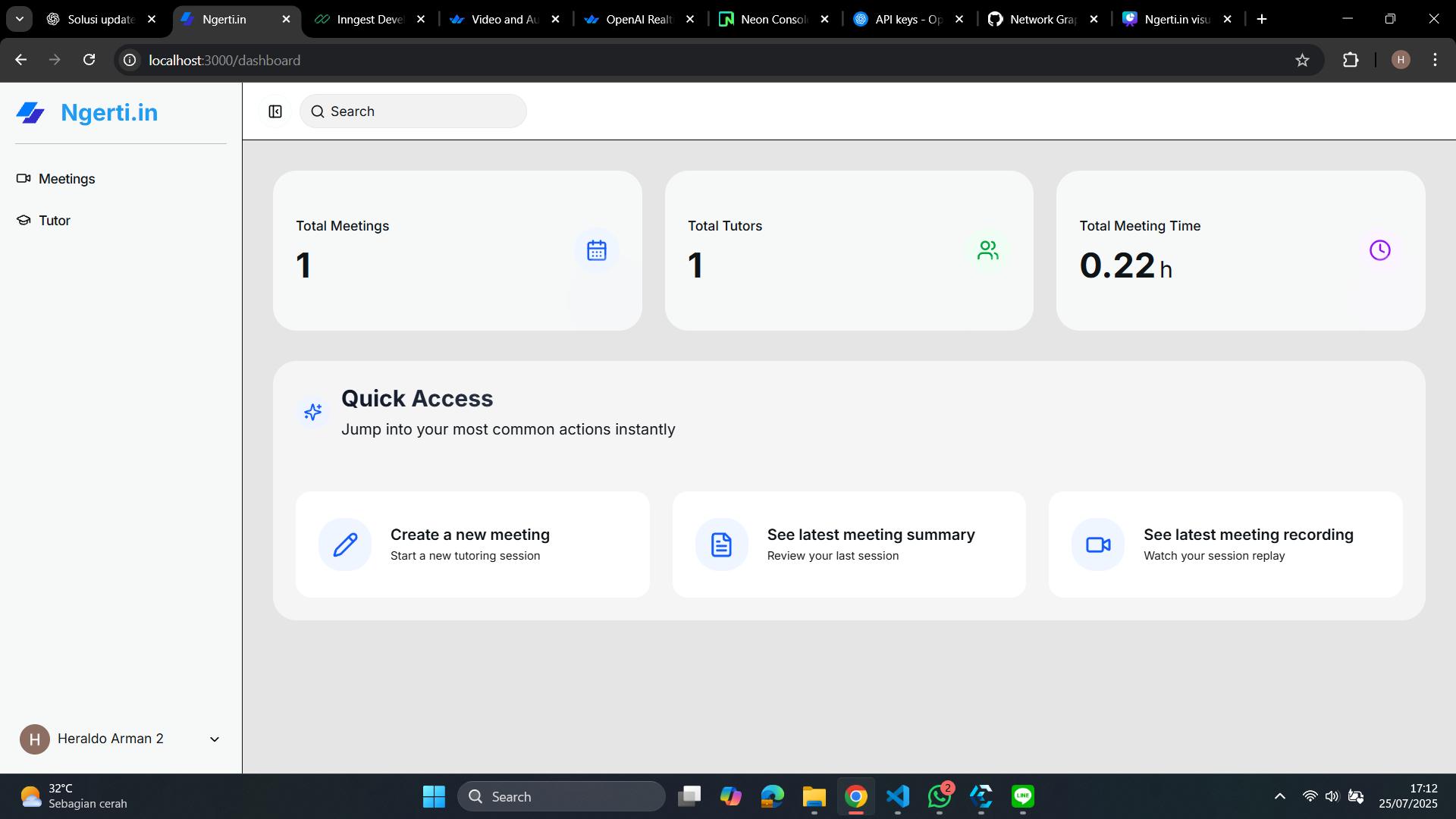Click the document icon for meeting summary
1456x819 pixels.
[x=721, y=544]
